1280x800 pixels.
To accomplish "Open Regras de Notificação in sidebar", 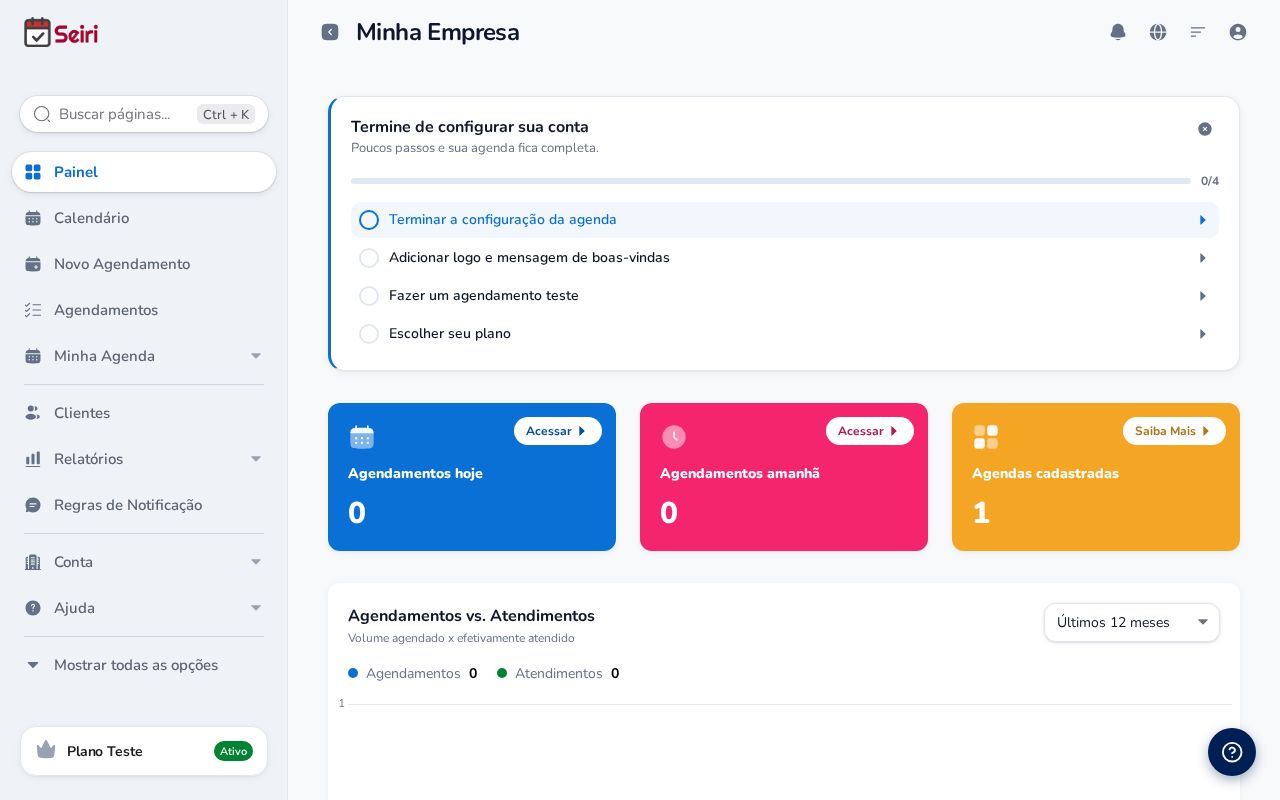I will pos(144,505).
